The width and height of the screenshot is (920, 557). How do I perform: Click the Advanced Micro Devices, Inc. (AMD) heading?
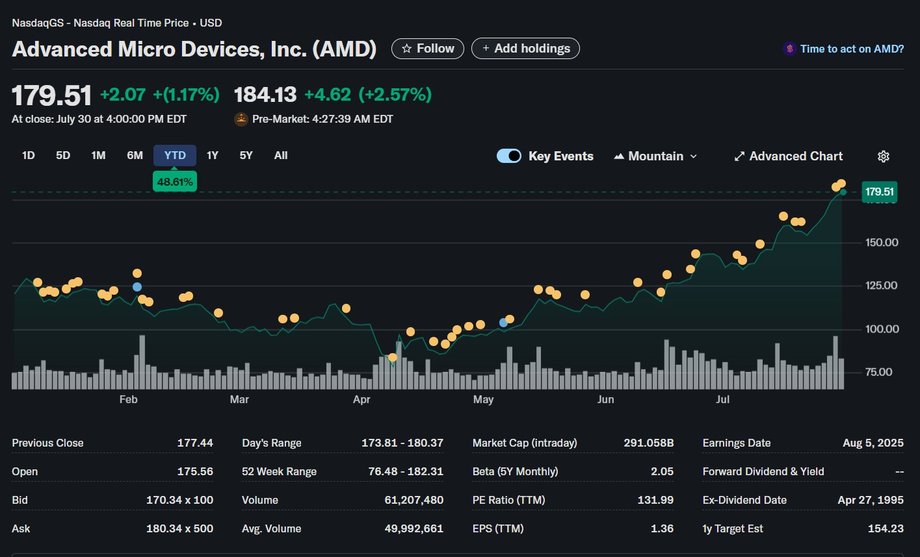[x=194, y=49]
